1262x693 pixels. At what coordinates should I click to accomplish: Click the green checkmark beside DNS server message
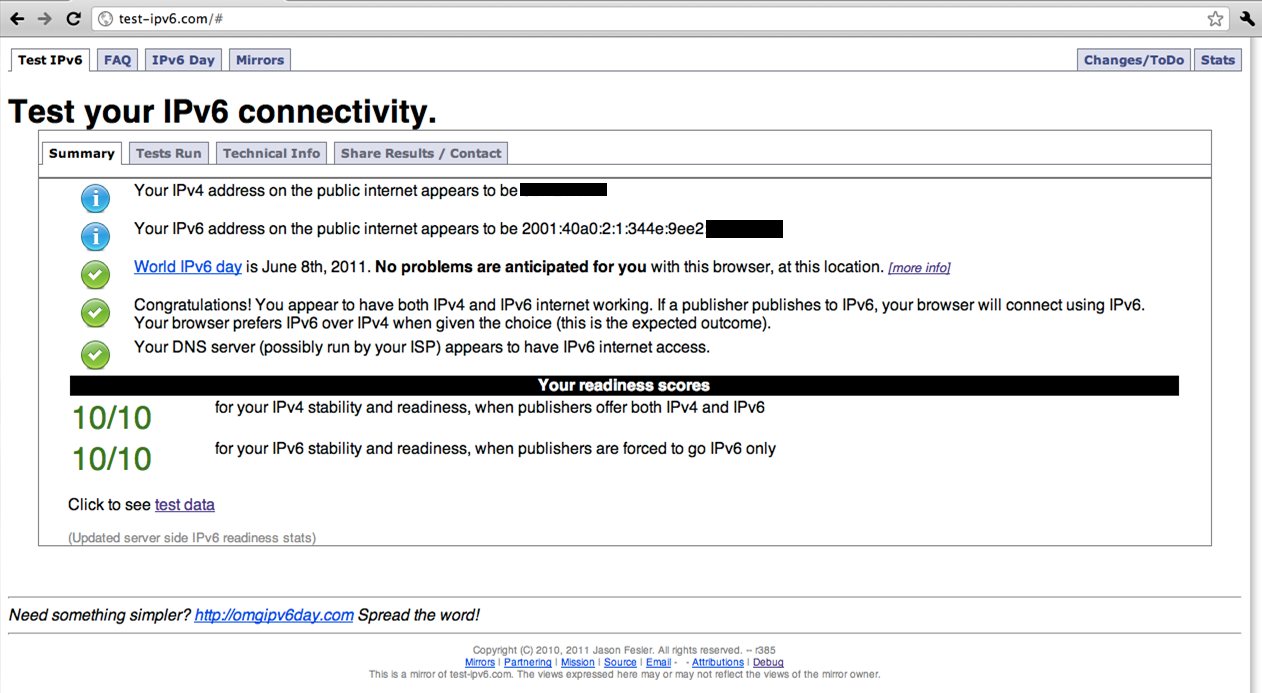tap(95, 354)
